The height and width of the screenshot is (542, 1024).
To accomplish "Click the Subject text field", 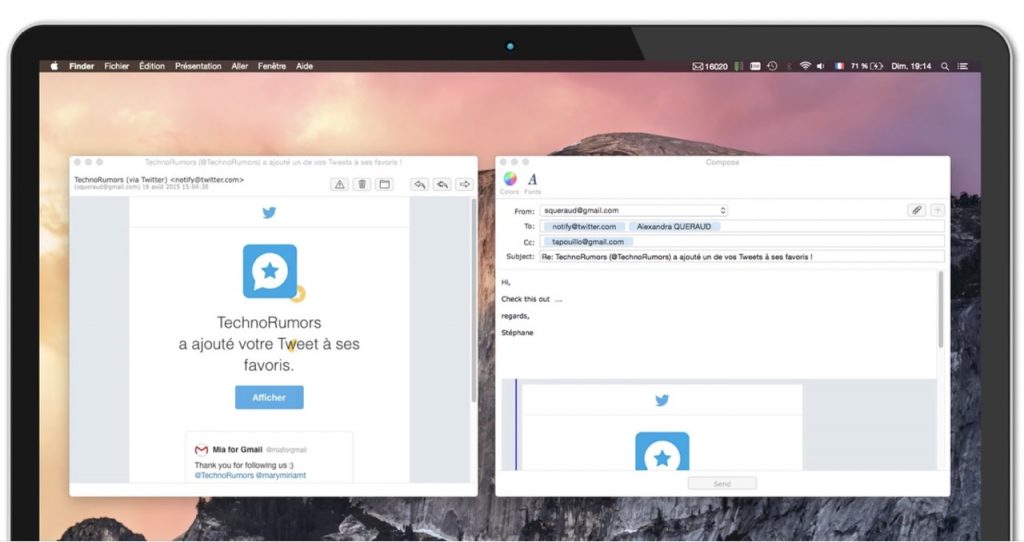I will pos(740,257).
